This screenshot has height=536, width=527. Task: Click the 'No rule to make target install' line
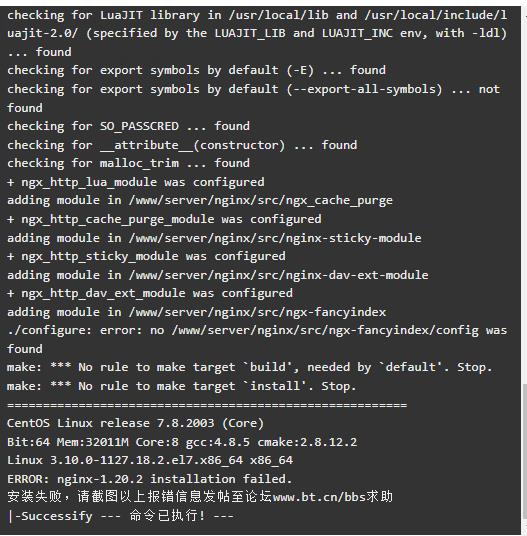tap(181, 386)
